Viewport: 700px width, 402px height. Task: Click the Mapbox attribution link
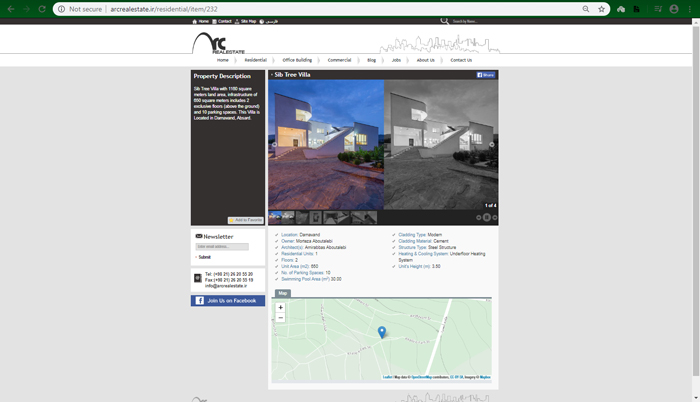point(485,377)
